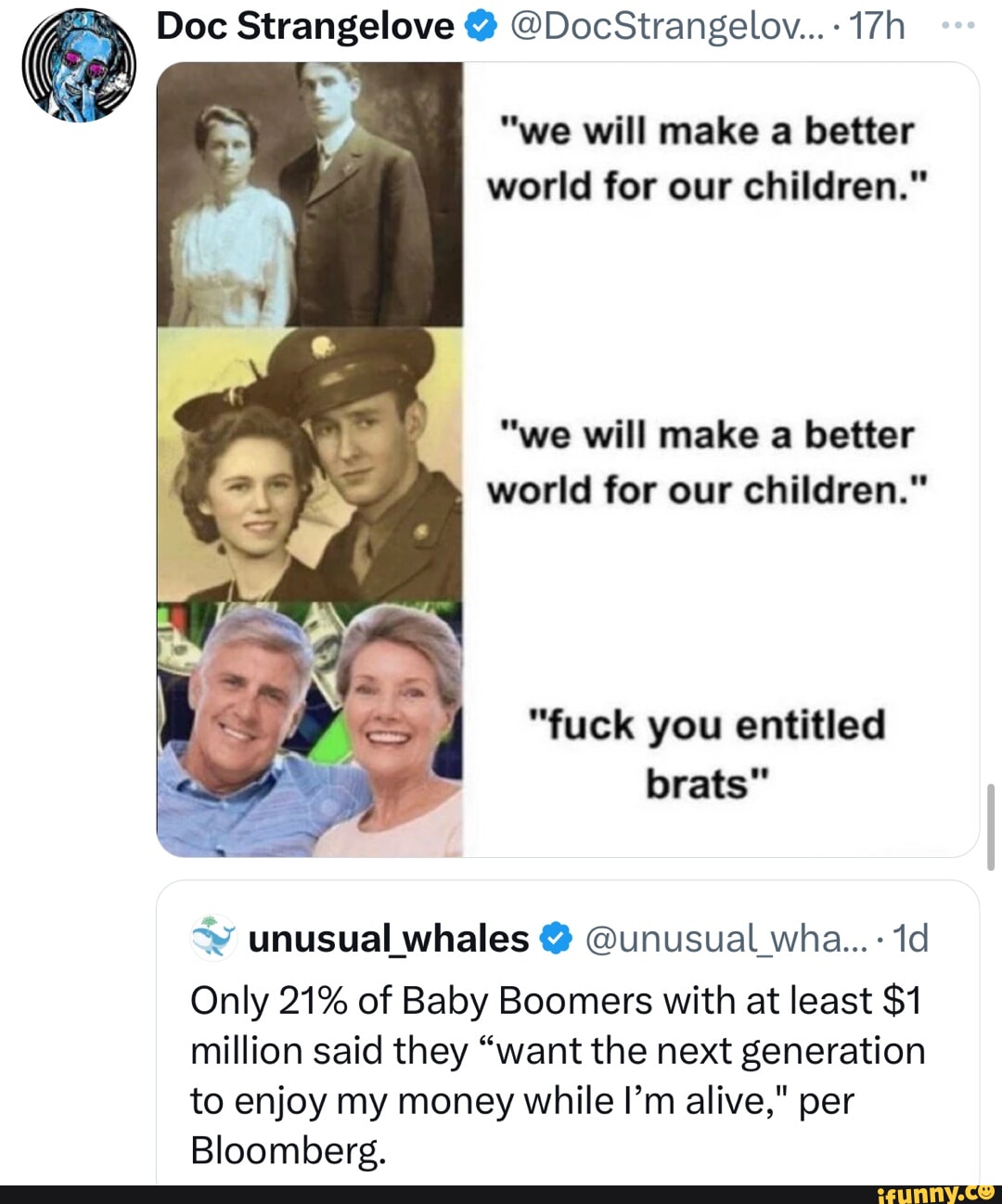Click the three-dot more options icon
Viewport: 1002px width, 1204px height.
click(x=957, y=26)
